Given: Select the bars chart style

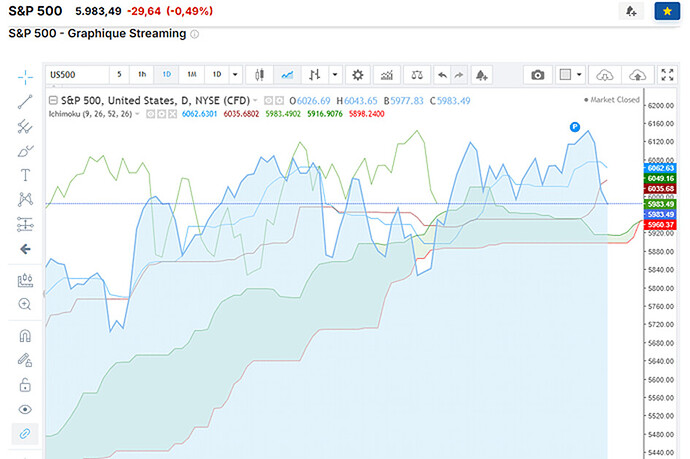Looking at the screenshot, I should click(x=315, y=75).
